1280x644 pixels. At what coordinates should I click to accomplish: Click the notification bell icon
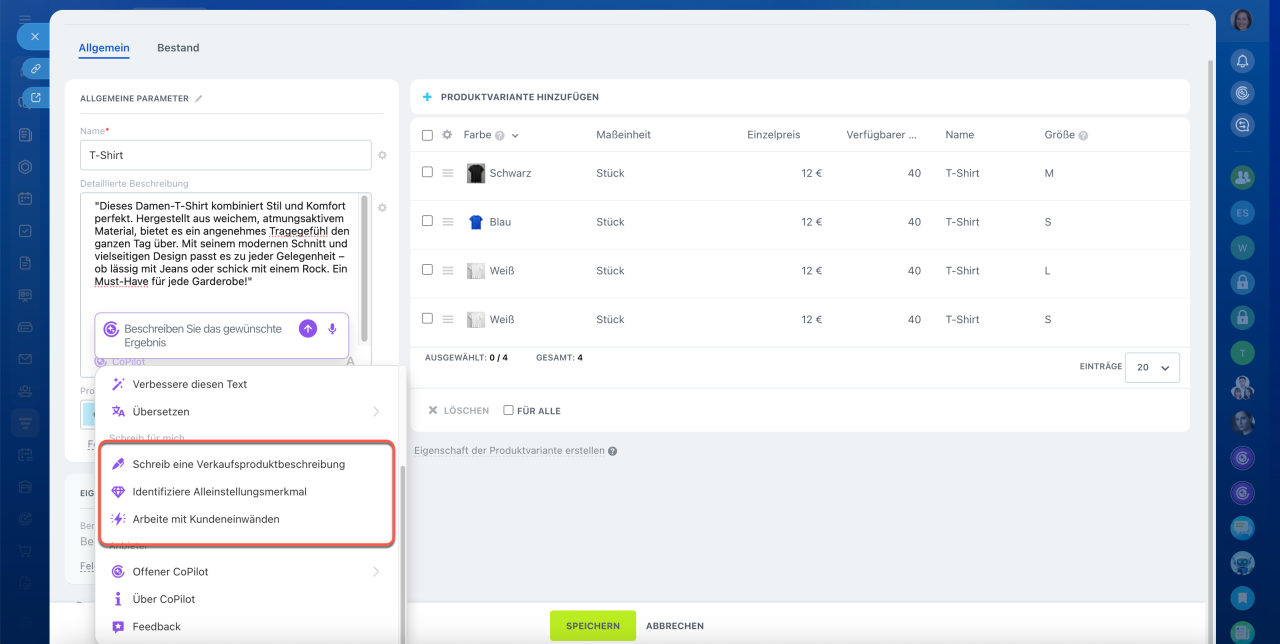click(x=1242, y=61)
